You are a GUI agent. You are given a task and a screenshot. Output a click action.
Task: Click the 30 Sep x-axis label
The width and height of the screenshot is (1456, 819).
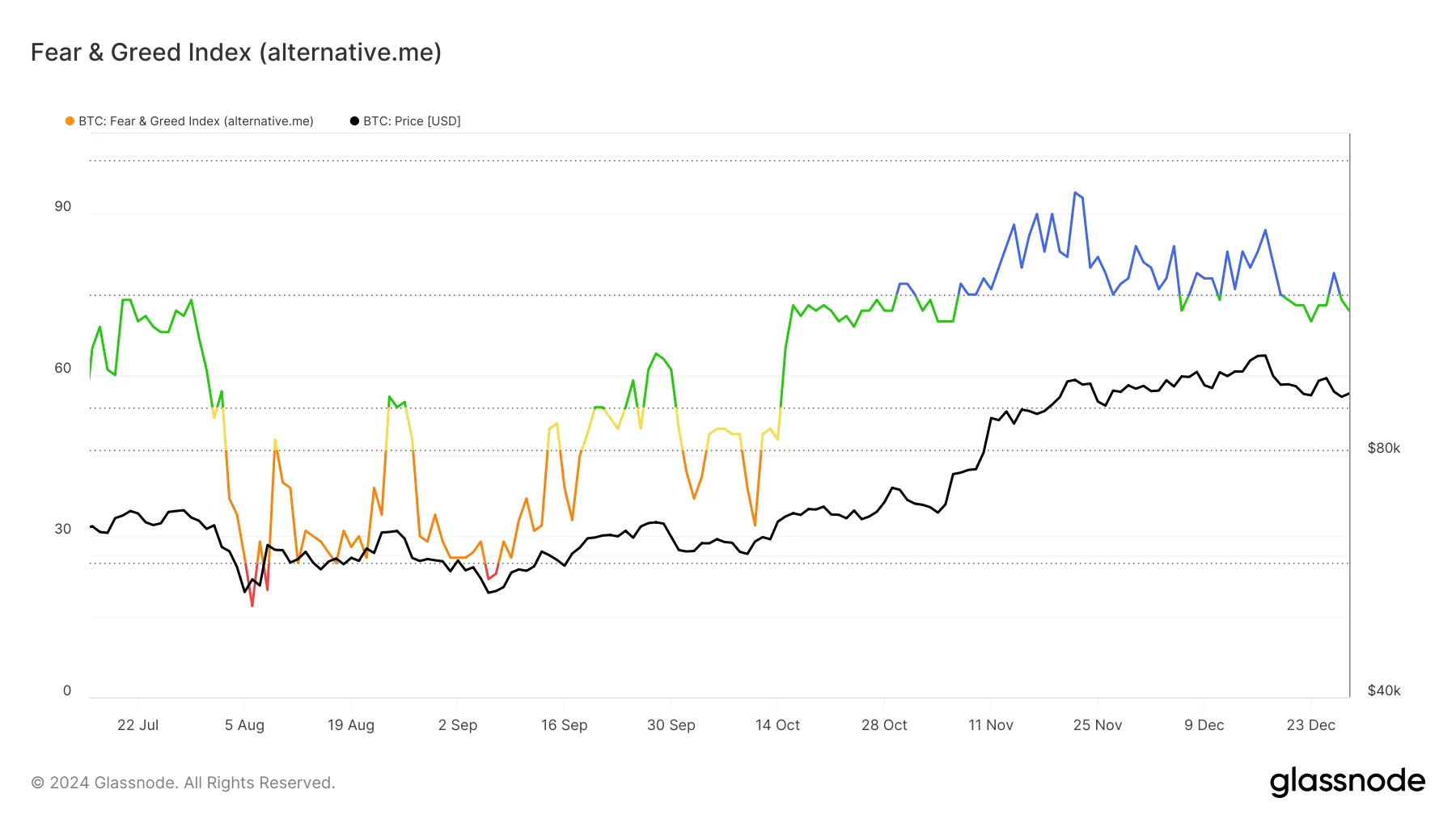(671, 725)
